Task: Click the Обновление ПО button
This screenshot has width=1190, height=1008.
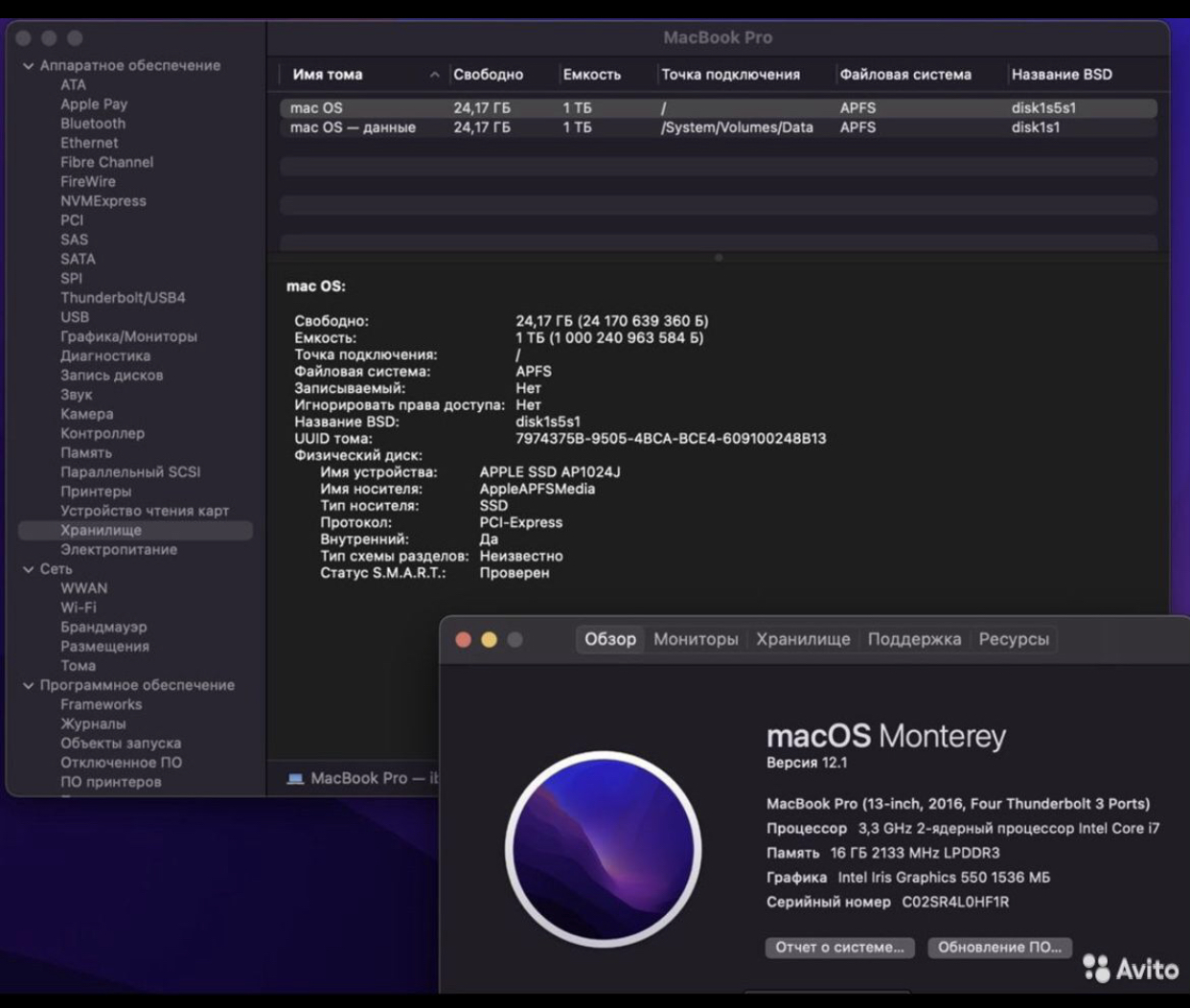Action: click(999, 947)
